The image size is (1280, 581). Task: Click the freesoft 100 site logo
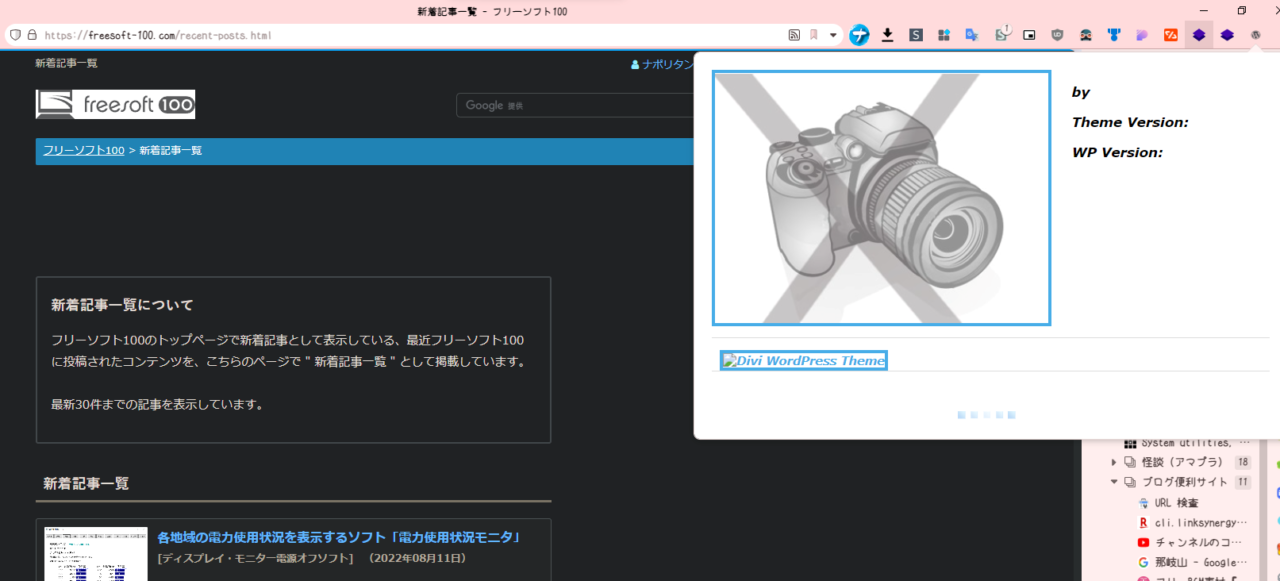pyautogui.click(x=115, y=104)
